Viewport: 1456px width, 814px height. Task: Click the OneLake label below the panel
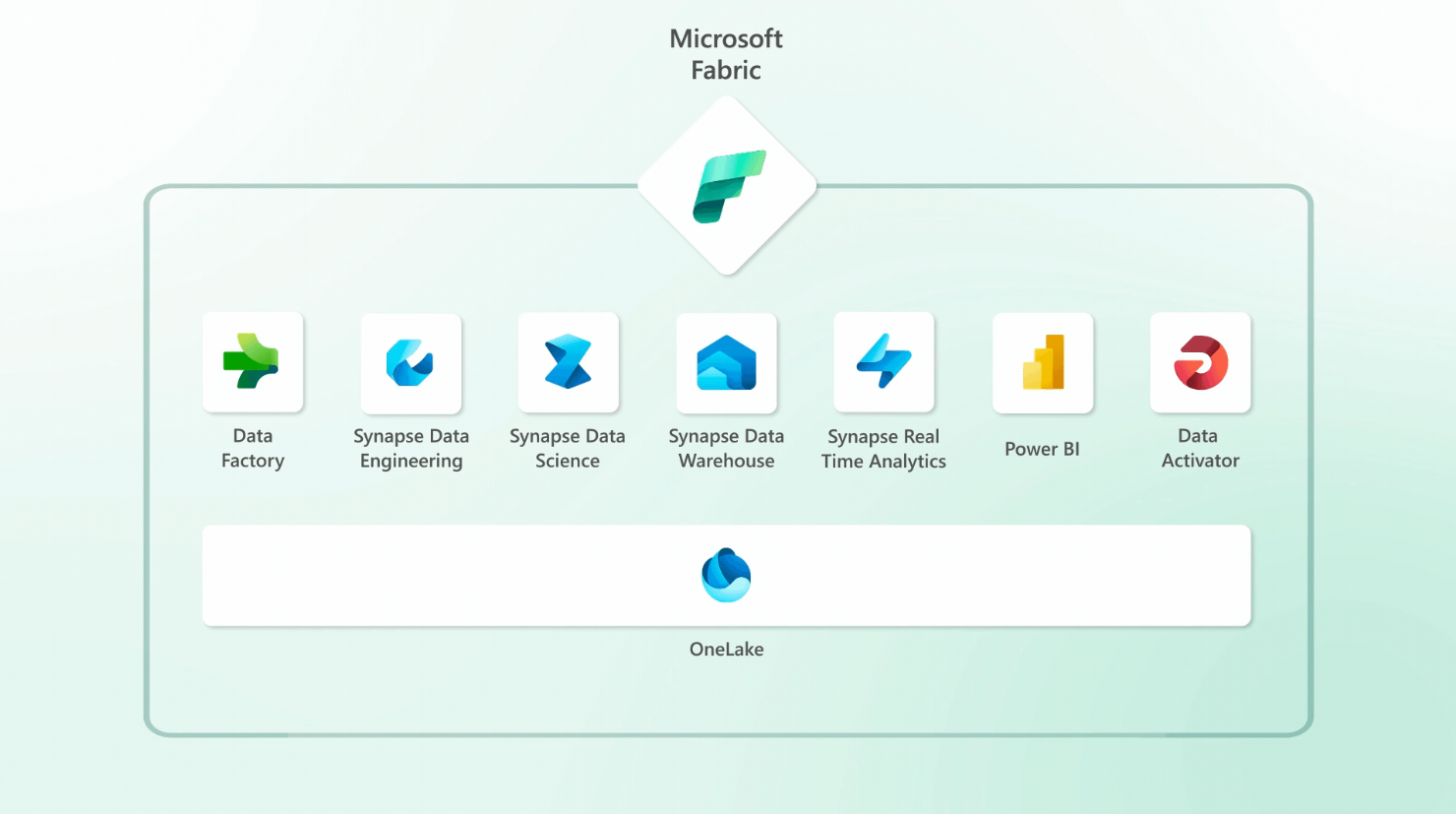pyautogui.click(x=727, y=649)
